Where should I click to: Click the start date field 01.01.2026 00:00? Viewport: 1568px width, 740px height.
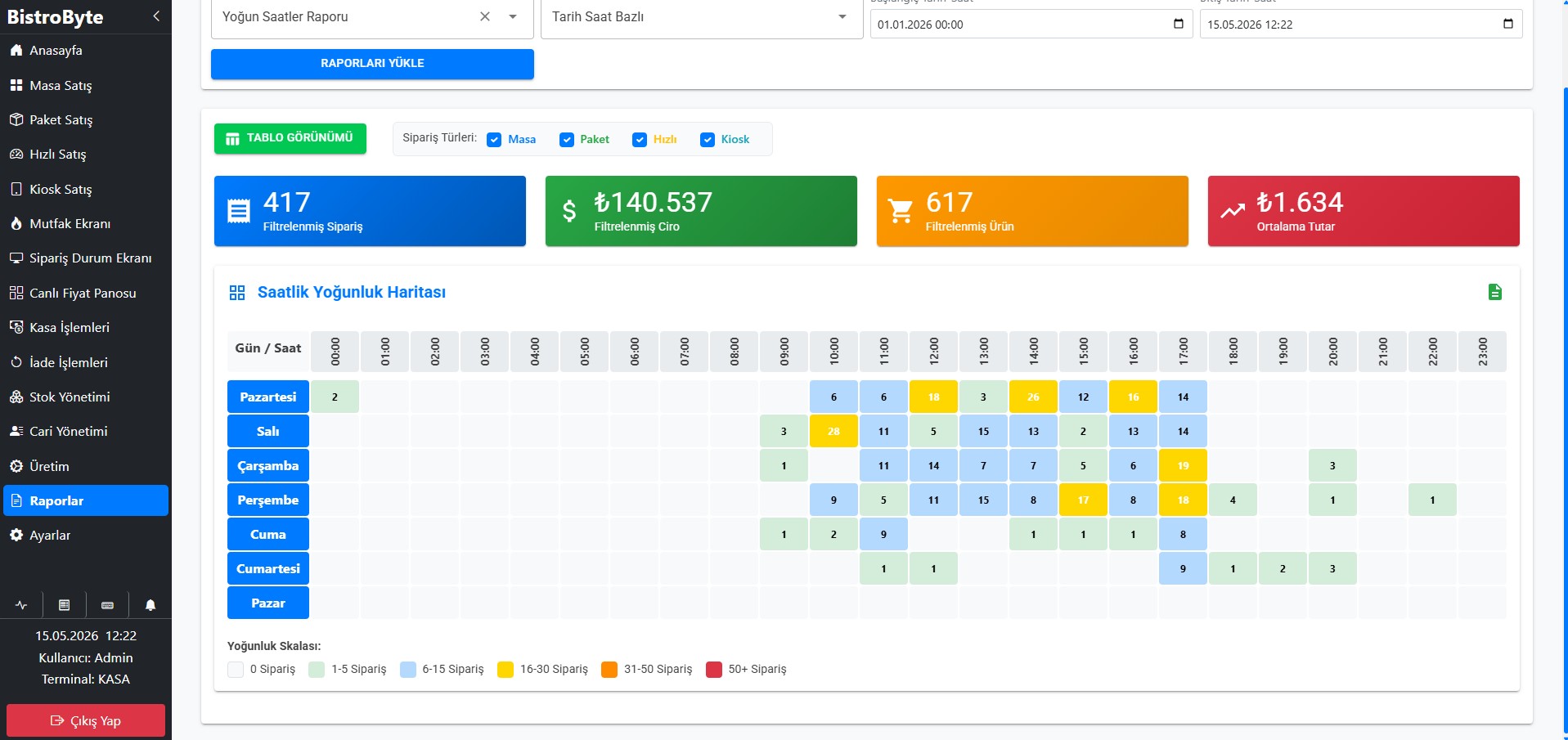(1031, 24)
